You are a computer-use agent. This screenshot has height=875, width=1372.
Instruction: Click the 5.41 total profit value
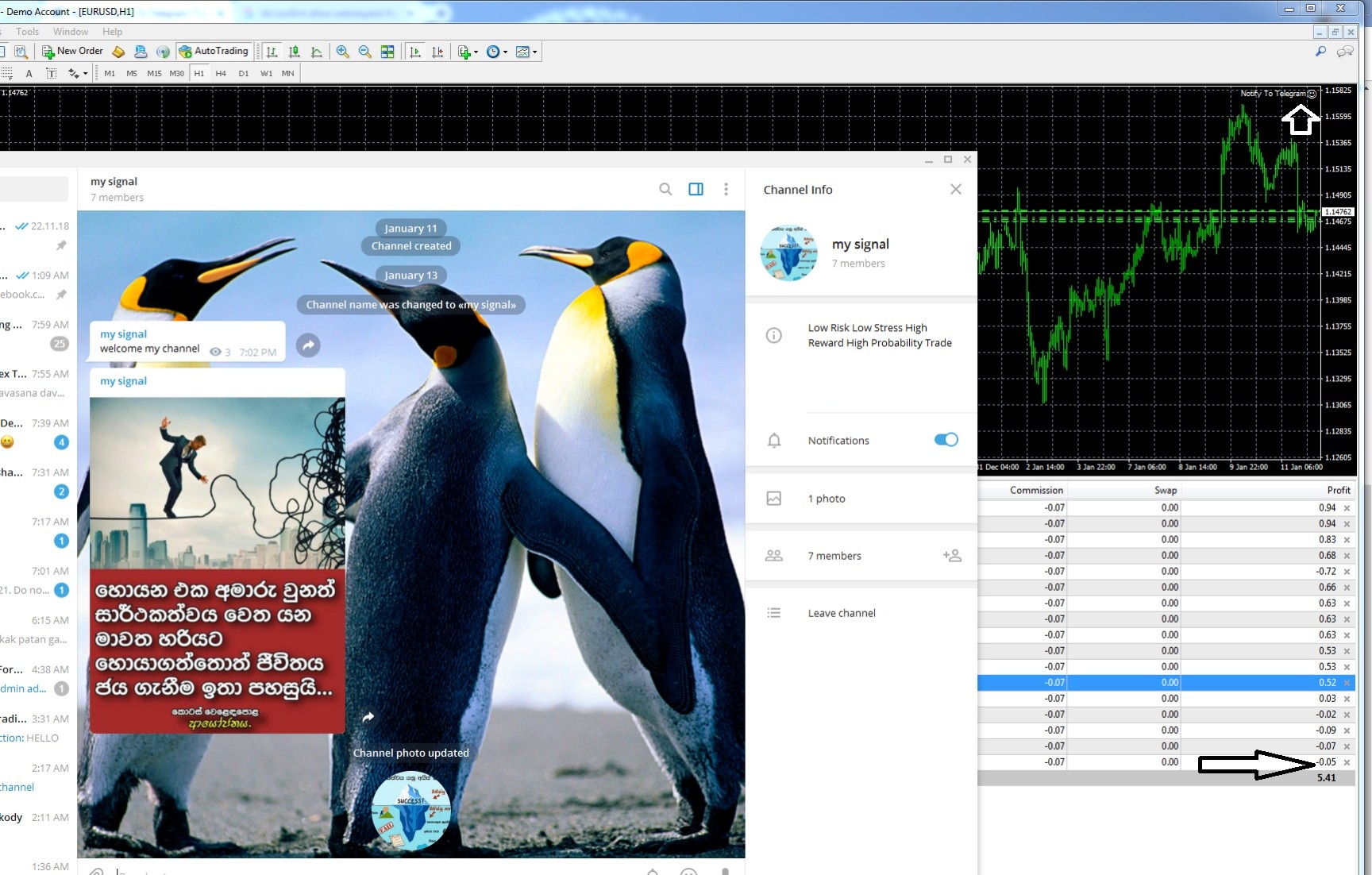(1326, 778)
